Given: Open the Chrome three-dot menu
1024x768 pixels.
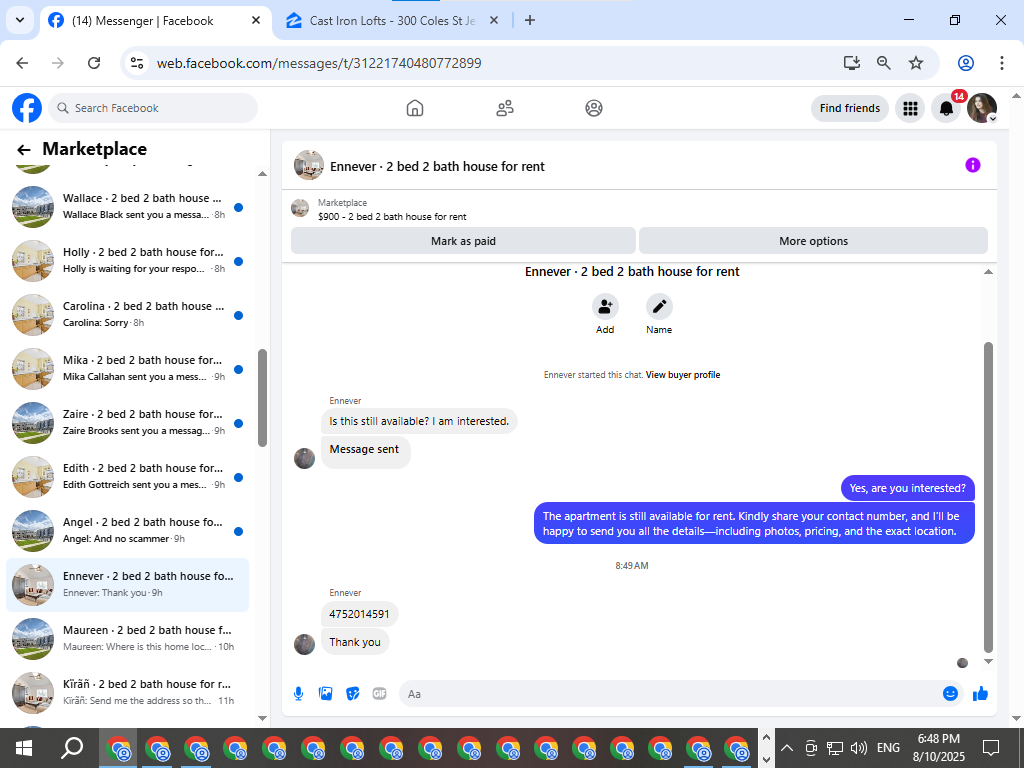Looking at the screenshot, I should (1002, 63).
